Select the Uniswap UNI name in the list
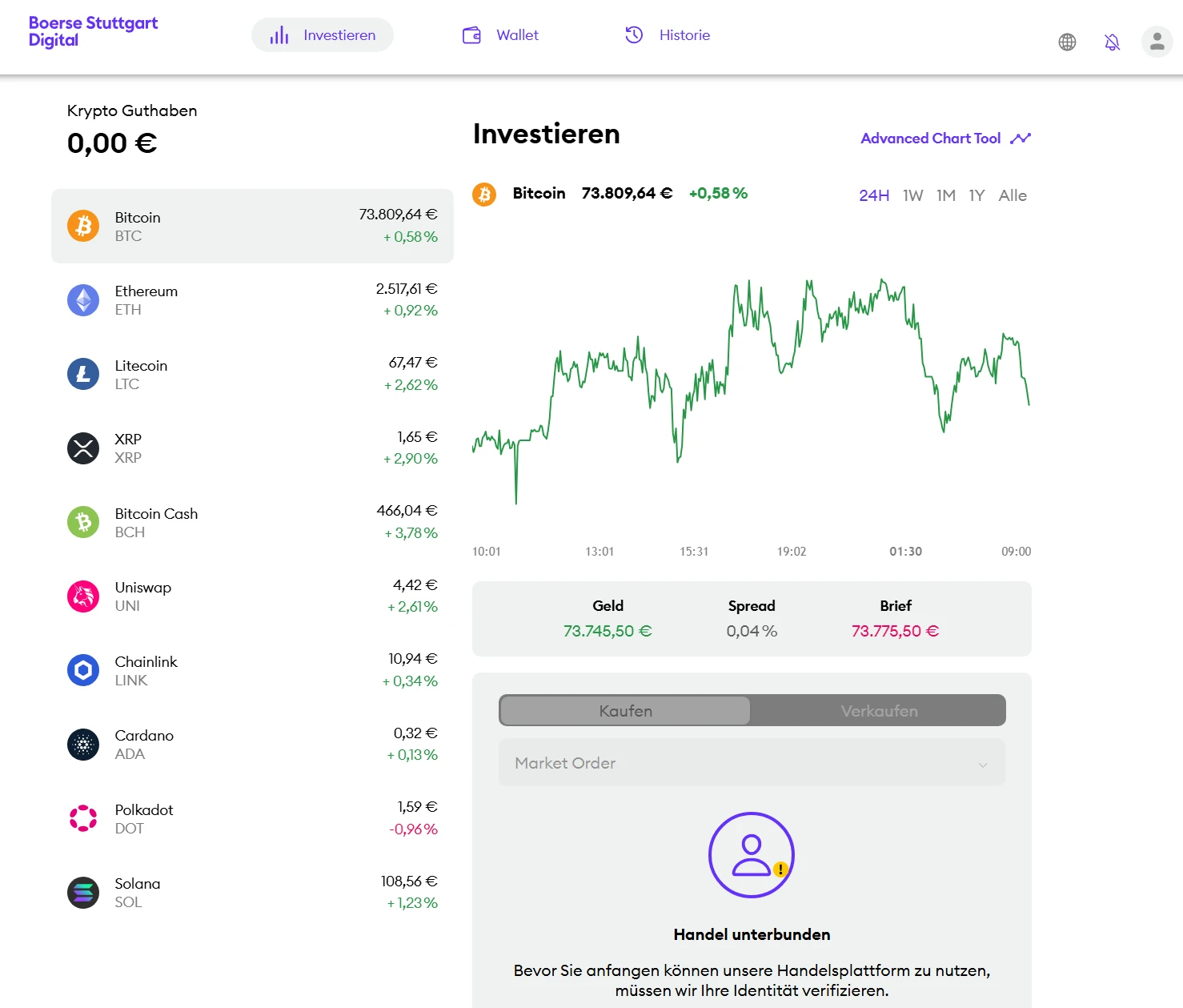Screen dimensions: 1183x1008 (x=143, y=596)
